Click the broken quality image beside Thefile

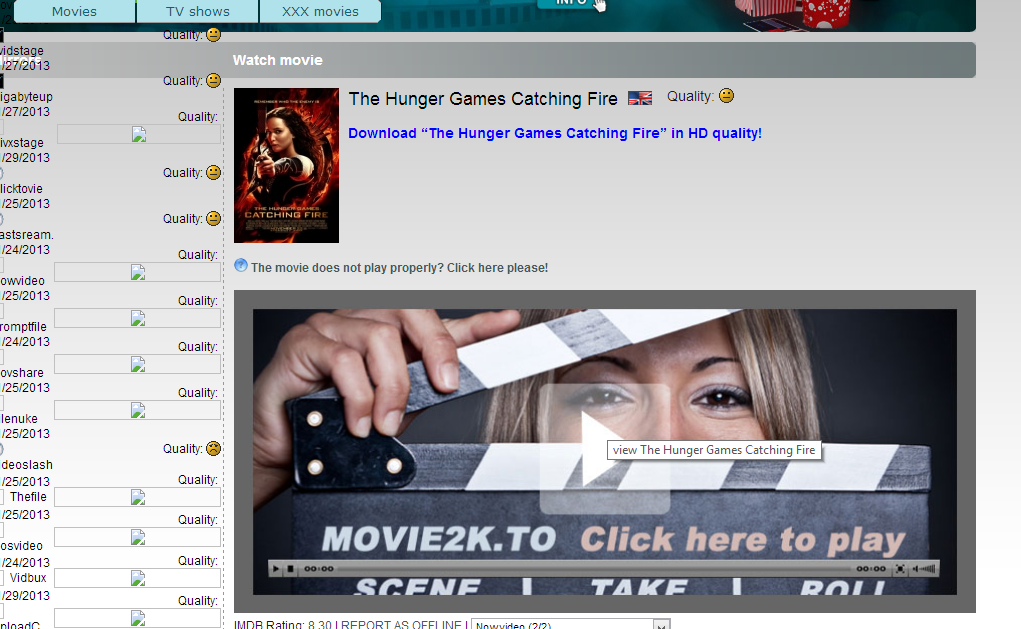(137, 497)
